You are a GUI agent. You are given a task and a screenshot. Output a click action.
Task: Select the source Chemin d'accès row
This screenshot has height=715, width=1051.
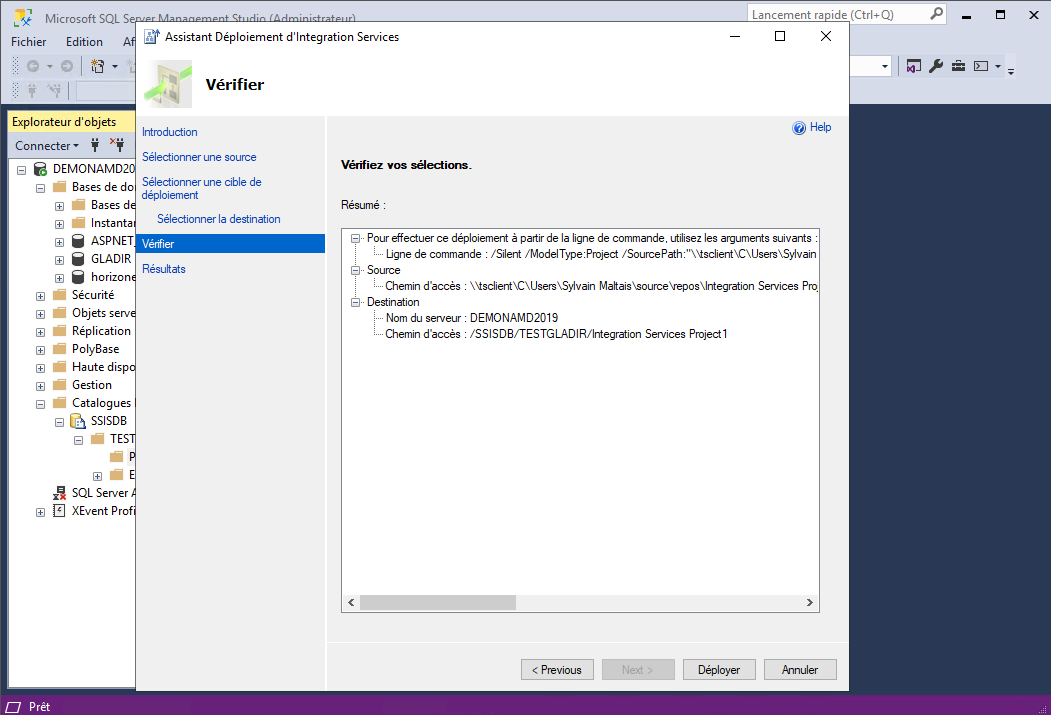(x=601, y=286)
